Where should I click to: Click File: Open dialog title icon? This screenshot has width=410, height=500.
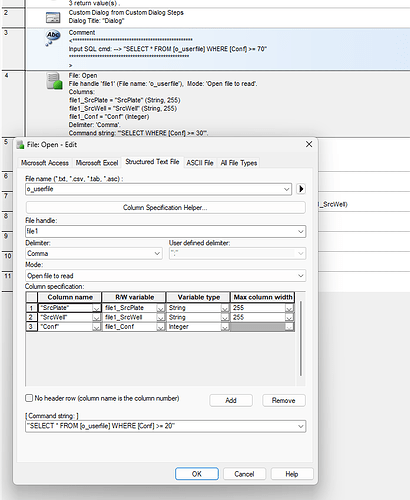[x=20, y=145]
